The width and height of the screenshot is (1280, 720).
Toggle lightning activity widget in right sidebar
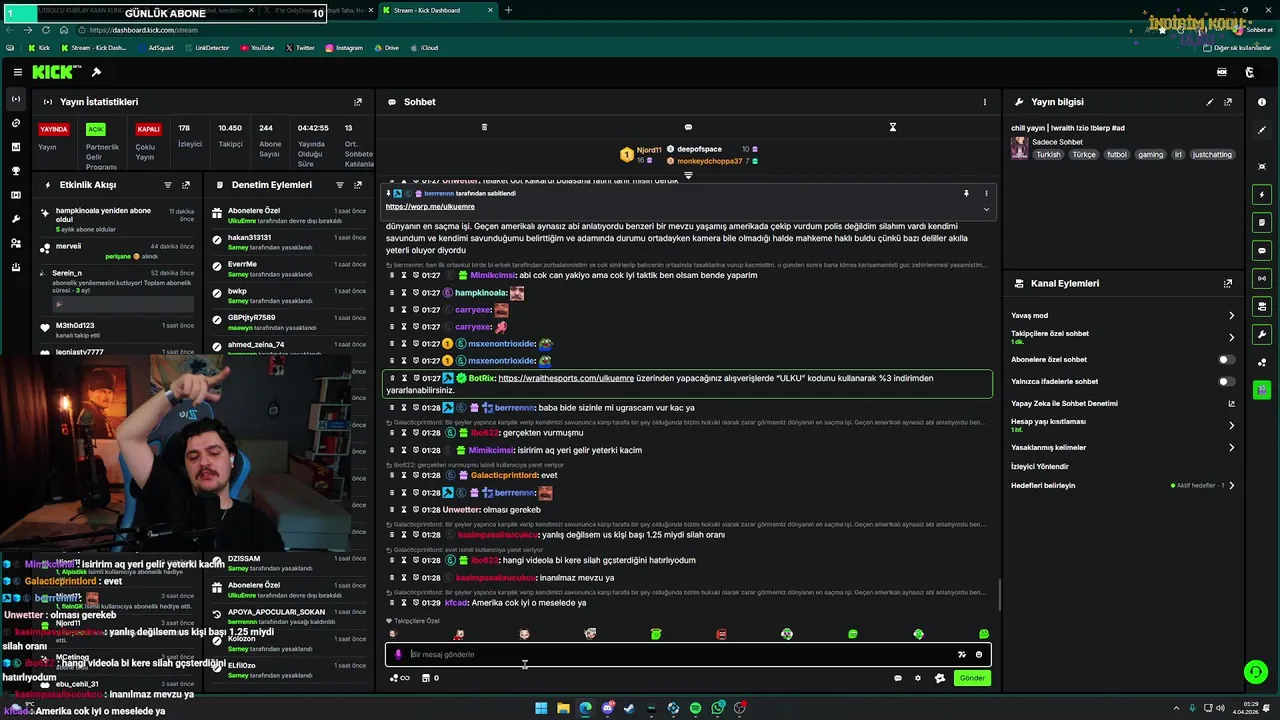click(x=1262, y=194)
